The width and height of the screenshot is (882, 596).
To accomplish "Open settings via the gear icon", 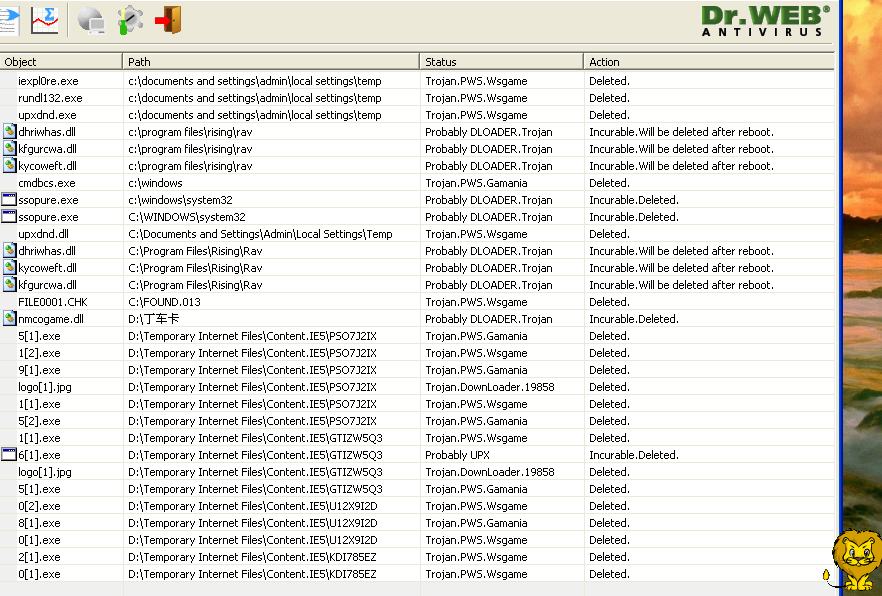I will tap(130, 19).
